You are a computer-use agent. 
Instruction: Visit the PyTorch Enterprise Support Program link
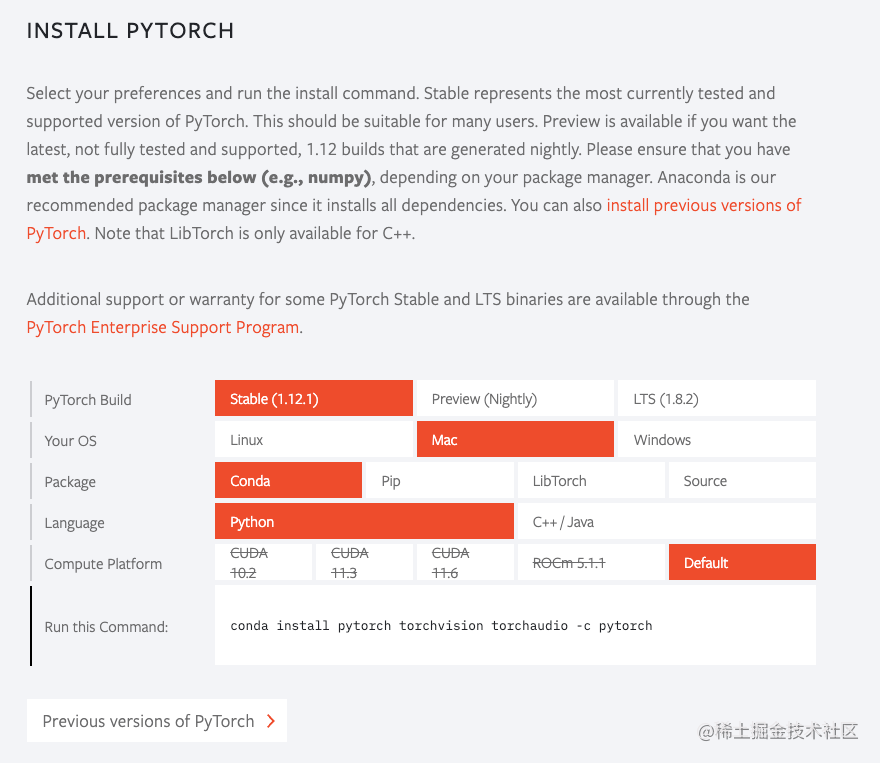coord(162,327)
